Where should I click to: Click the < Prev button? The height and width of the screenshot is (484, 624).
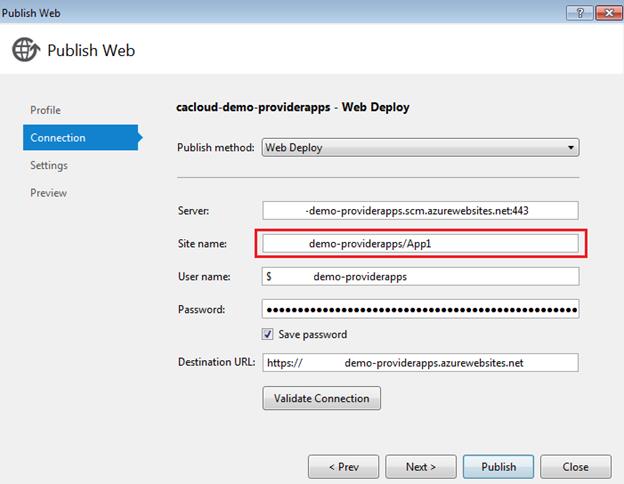point(343,466)
